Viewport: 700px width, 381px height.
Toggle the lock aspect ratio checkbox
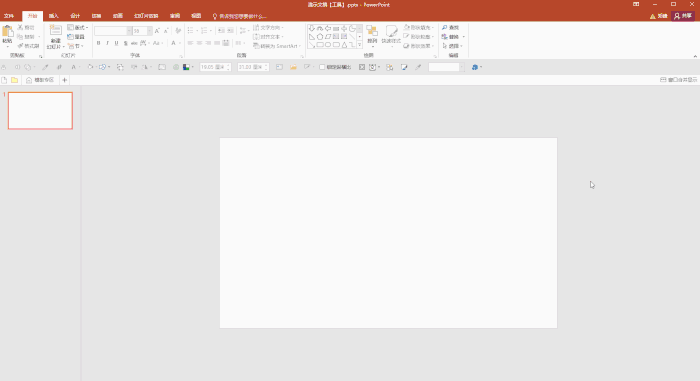tap(322, 67)
